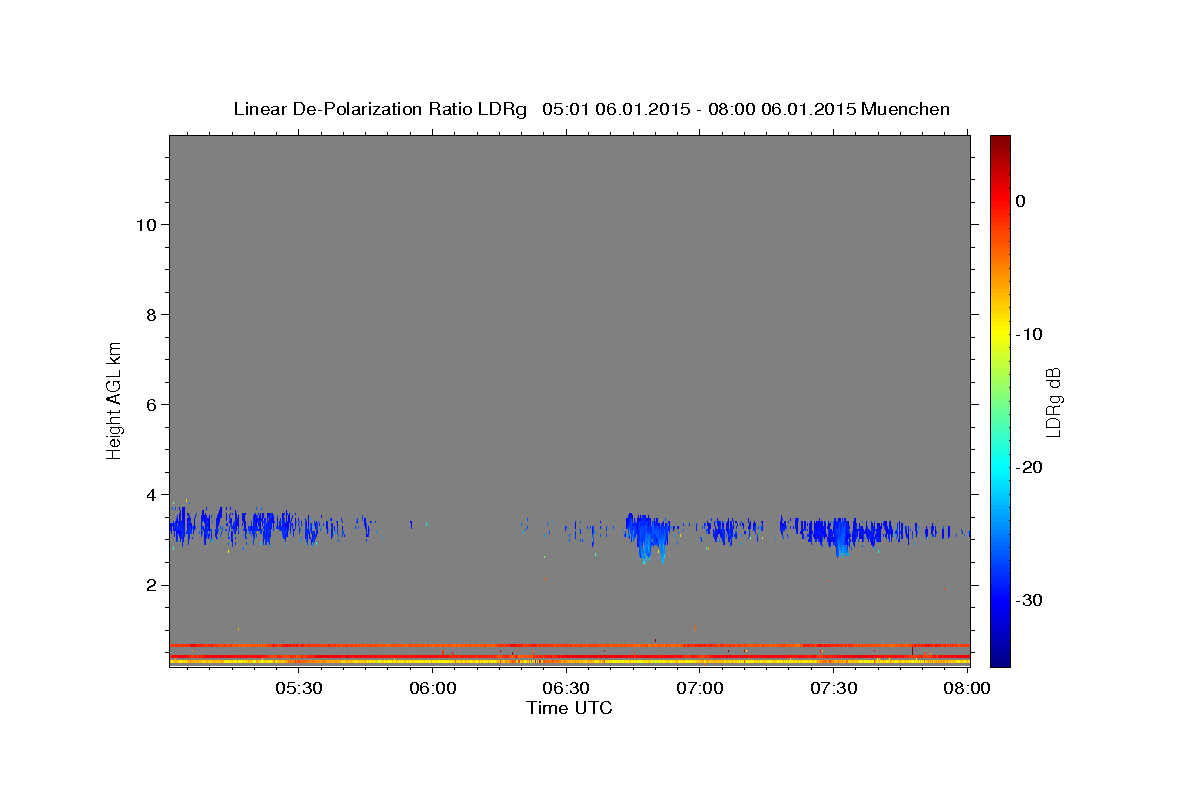The width and height of the screenshot is (1200, 800).
Task: Click the height tick label 4
Action: [149, 494]
